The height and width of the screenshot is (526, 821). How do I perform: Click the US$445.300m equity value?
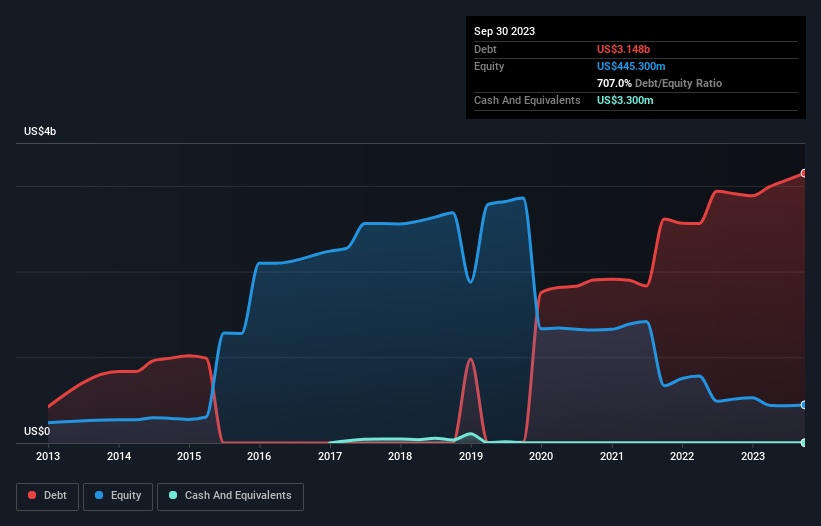pyautogui.click(x=631, y=66)
